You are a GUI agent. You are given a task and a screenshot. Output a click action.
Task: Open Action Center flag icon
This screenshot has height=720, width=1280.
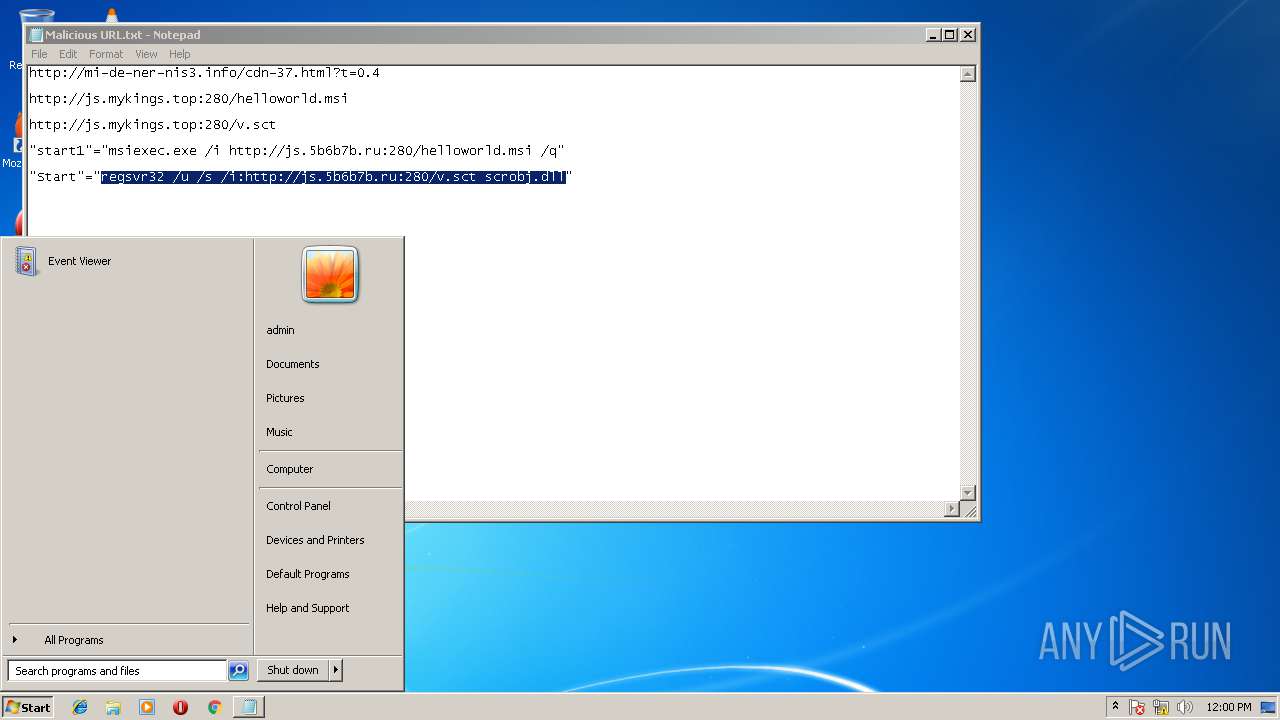(x=1138, y=707)
